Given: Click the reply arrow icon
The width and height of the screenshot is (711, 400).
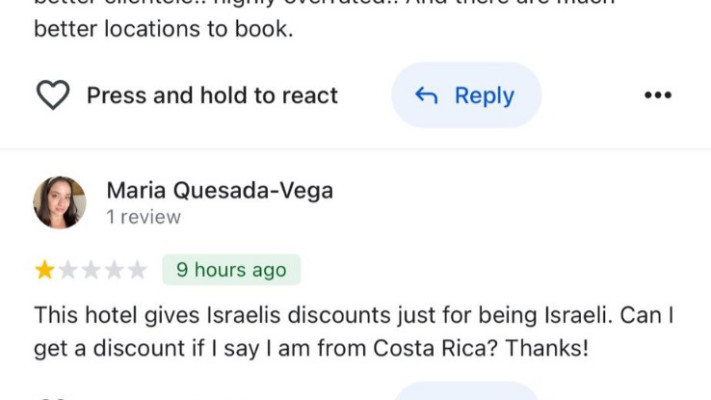Looking at the screenshot, I should tap(427, 96).
